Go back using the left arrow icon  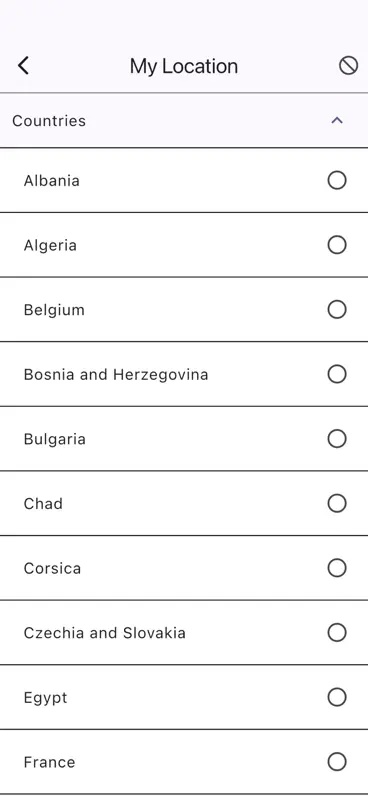tap(23, 66)
